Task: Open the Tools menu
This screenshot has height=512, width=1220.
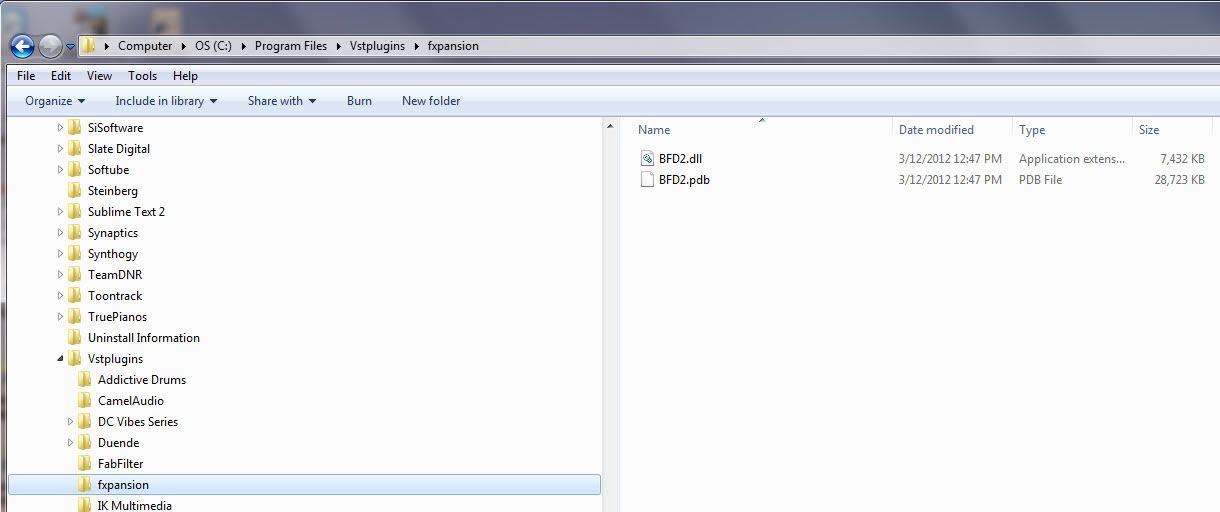Action: point(142,76)
